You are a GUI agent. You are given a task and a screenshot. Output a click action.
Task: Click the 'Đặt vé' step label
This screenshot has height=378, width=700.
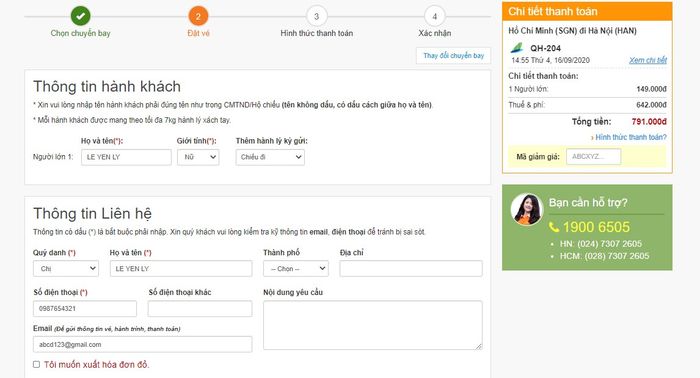point(198,33)
